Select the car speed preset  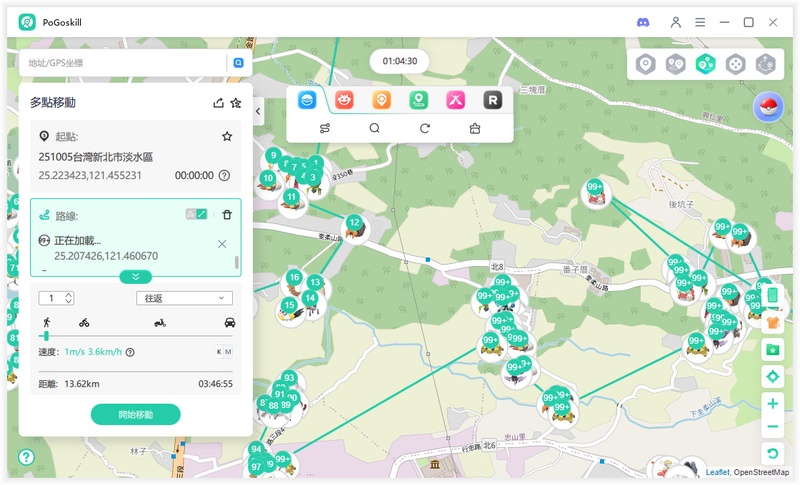tap(230, 323)
